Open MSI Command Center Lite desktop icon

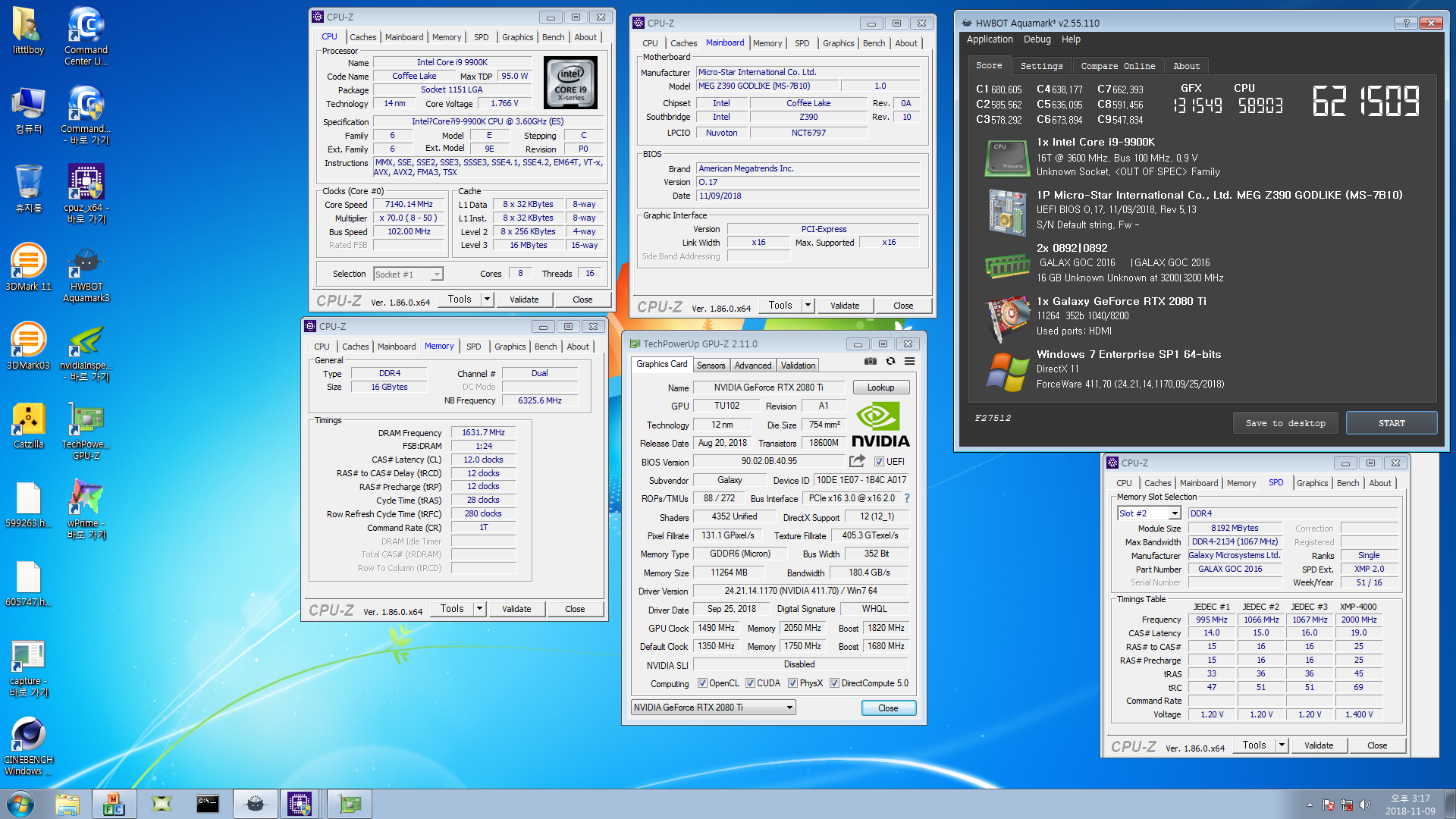[86, 36]
